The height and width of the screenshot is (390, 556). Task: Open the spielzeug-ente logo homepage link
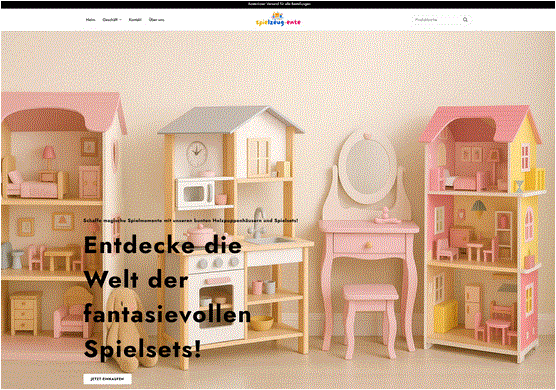(278, 19)
